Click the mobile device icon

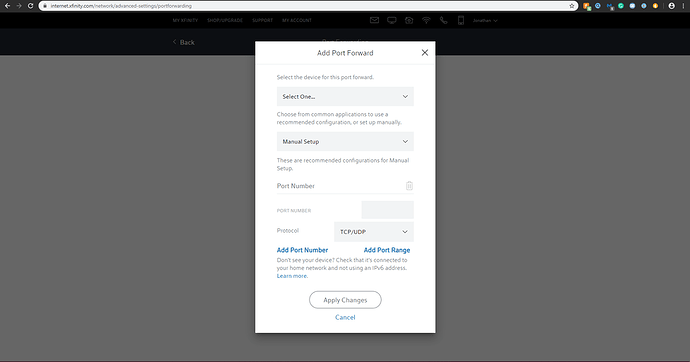[461, 20]
